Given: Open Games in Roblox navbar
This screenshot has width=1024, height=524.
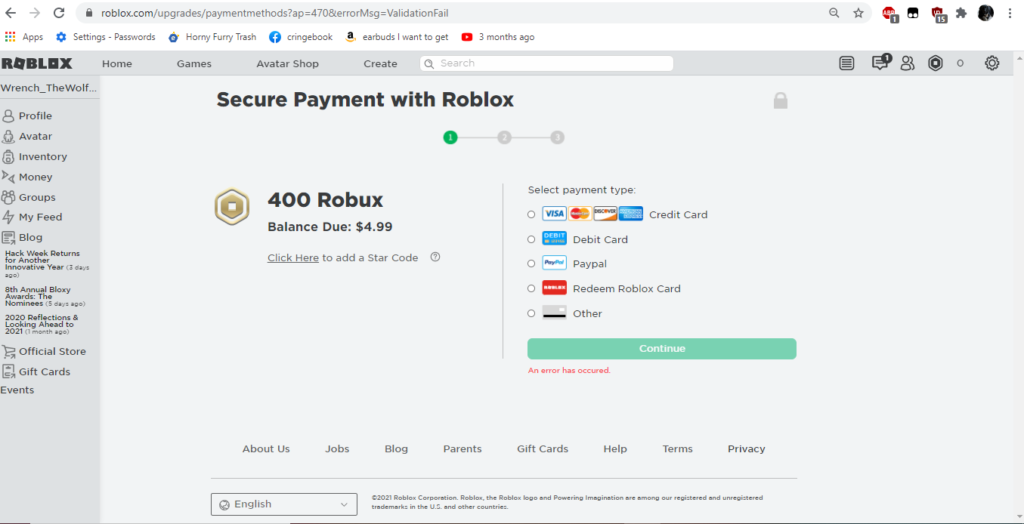Looking at the screenshot, I should (x=194, y=63).
